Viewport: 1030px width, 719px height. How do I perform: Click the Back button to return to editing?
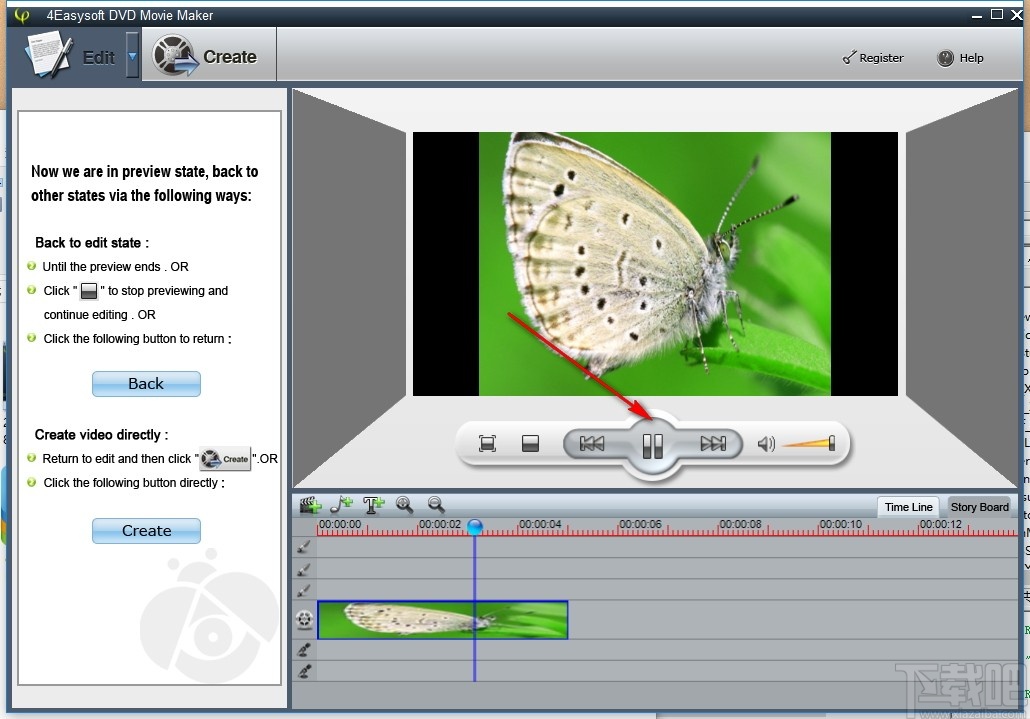coord(146,383)
